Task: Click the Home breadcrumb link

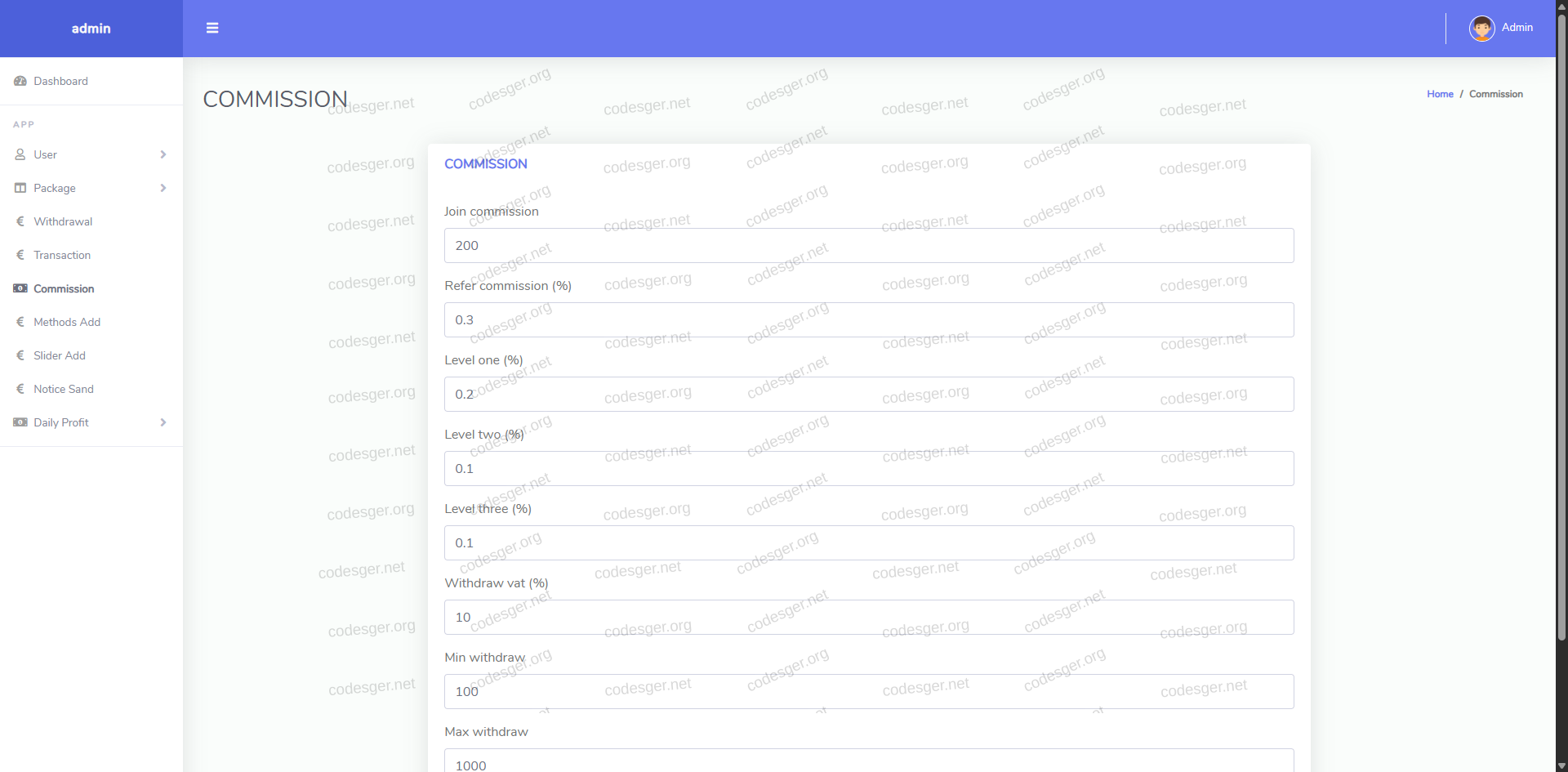Action: [1440, 94]
